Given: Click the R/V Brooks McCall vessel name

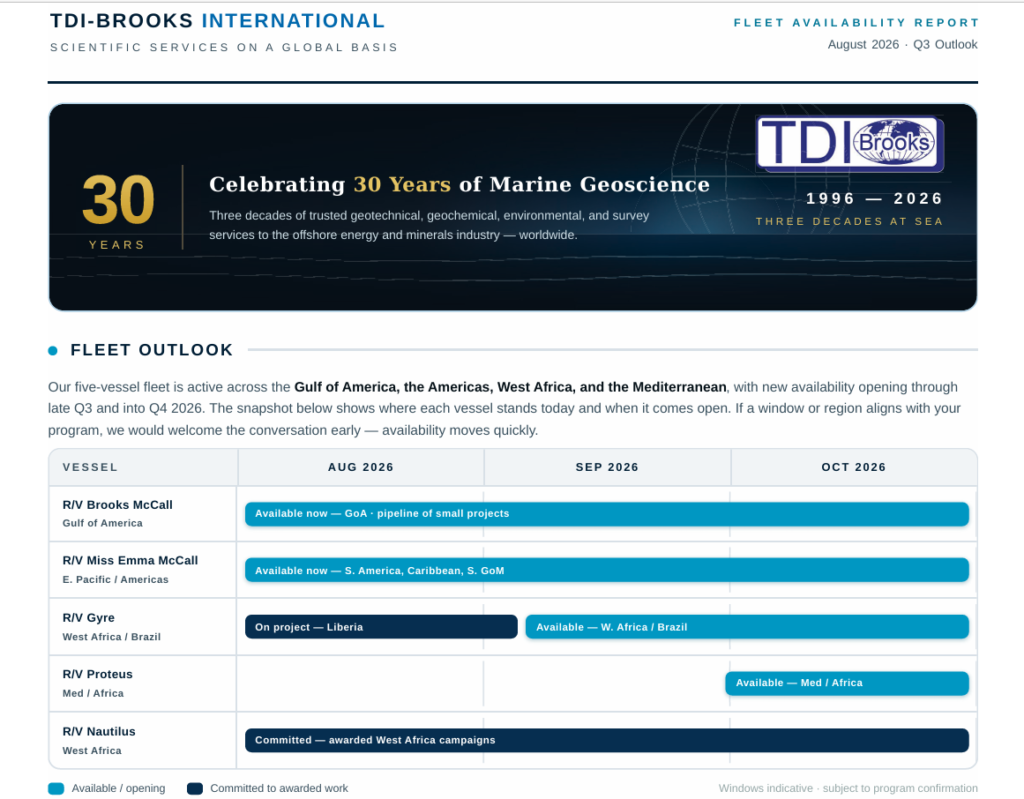Looking at the screenshot, I should [x=118, y=505].
